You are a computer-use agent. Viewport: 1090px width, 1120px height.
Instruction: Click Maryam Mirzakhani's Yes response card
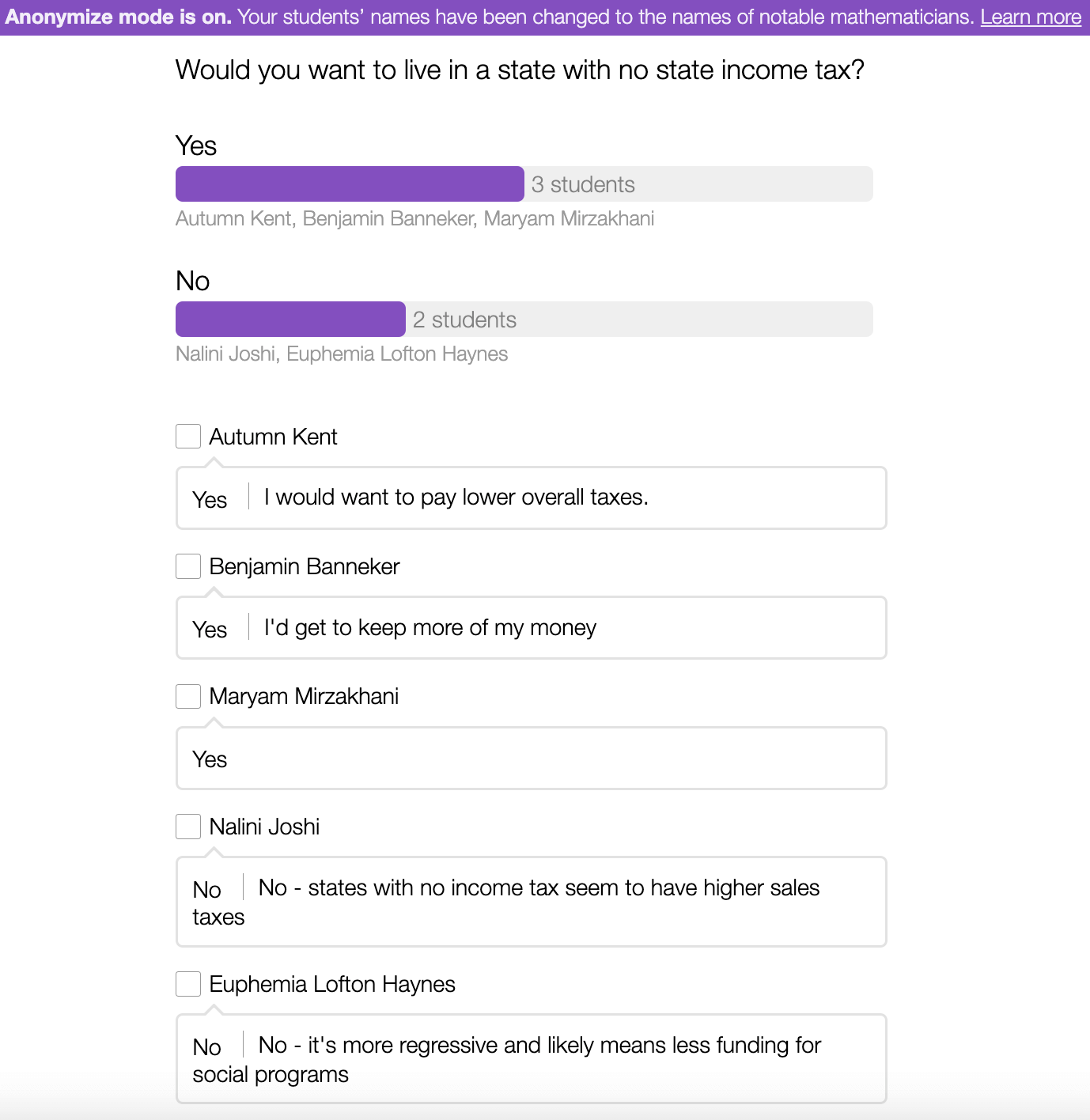tap(532, 758)
